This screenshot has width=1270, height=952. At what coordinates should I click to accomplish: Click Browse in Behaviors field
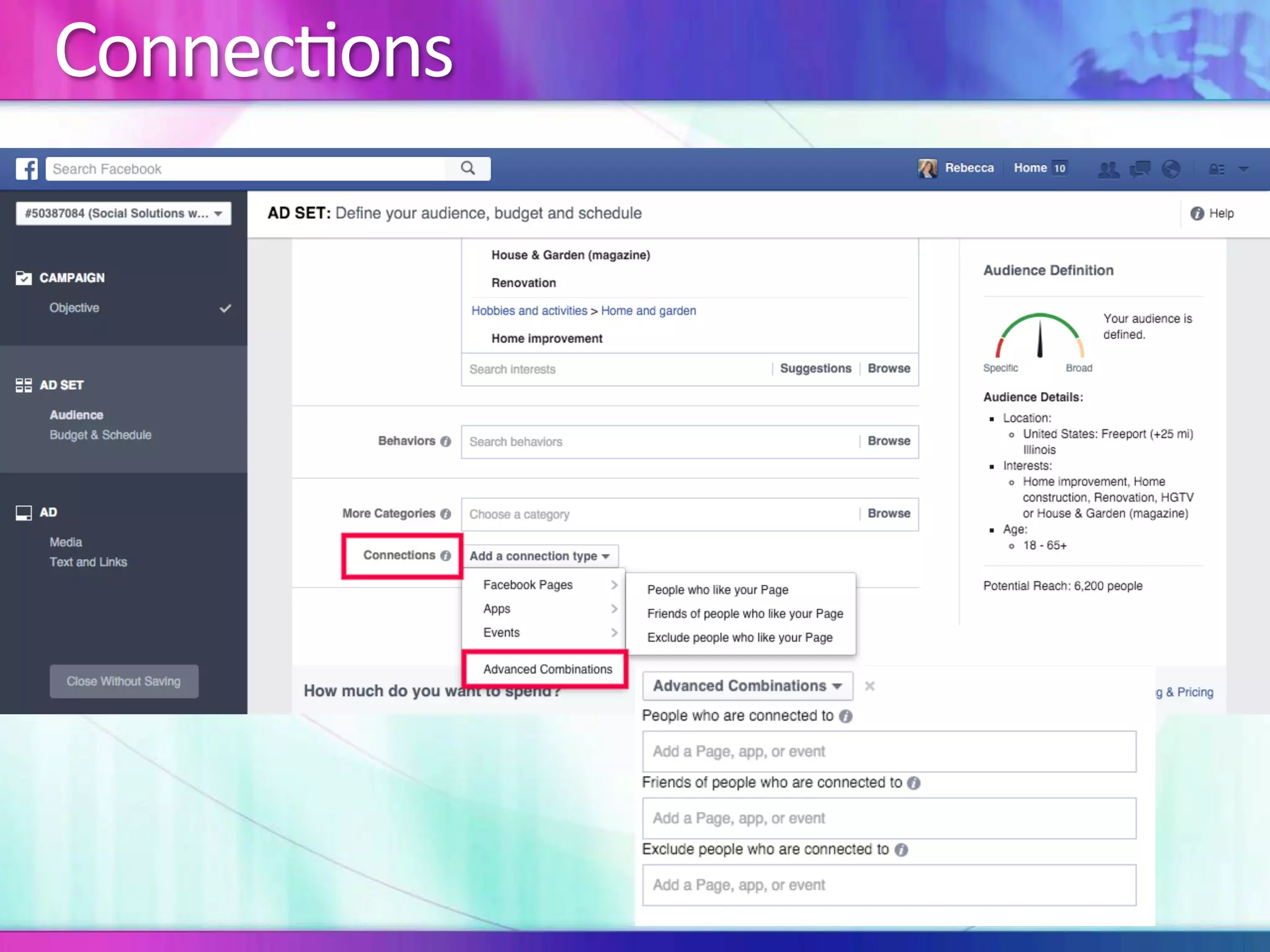coord(889,441)
